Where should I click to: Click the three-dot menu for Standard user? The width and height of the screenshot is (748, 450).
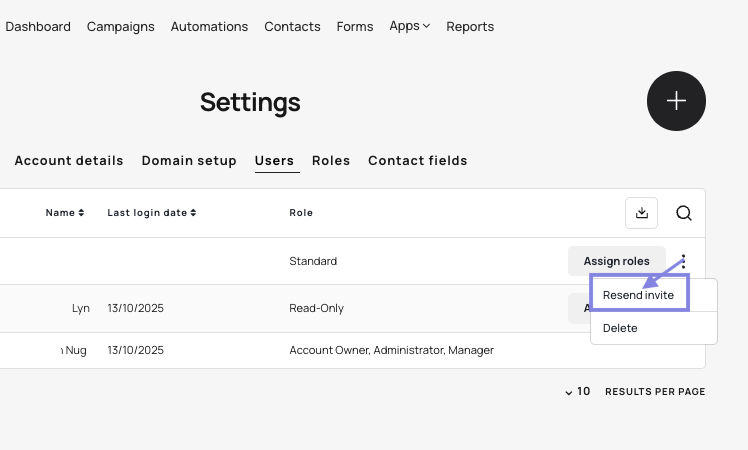[684, 261]
